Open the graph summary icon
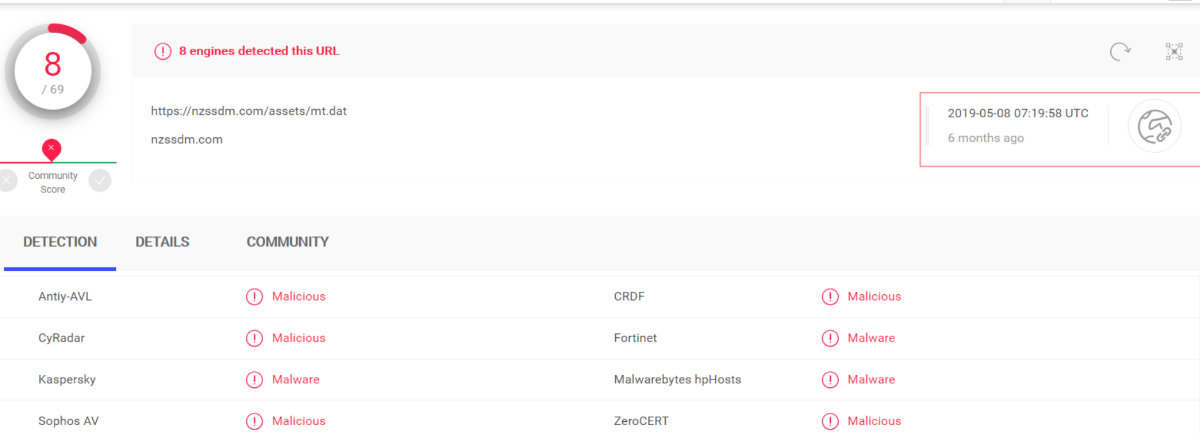1200x434 pixels. (x=1174, y=51)
